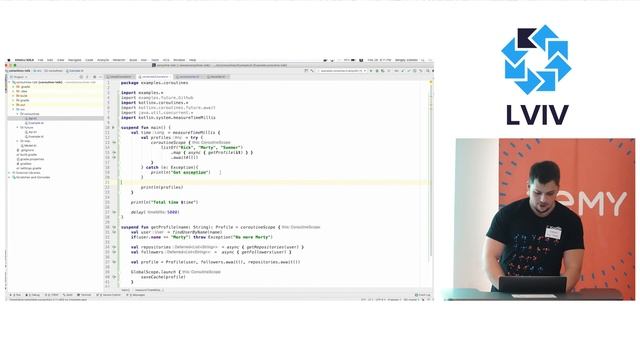Open the Apple menu
Image resolution: width=640 pixels, height=360 pixels.
pyautogui.click(x=9, y=60)
